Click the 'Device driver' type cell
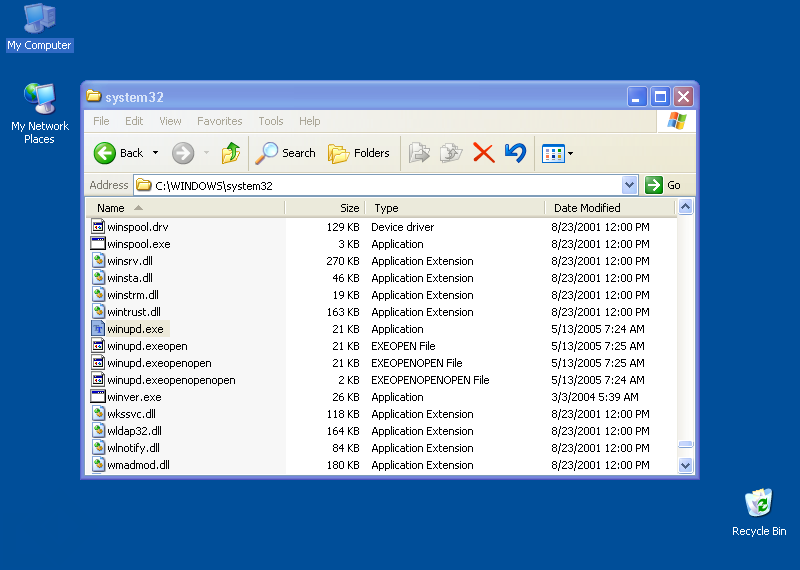Viewport: 800px width, 570px height. [x=403, y=227]
